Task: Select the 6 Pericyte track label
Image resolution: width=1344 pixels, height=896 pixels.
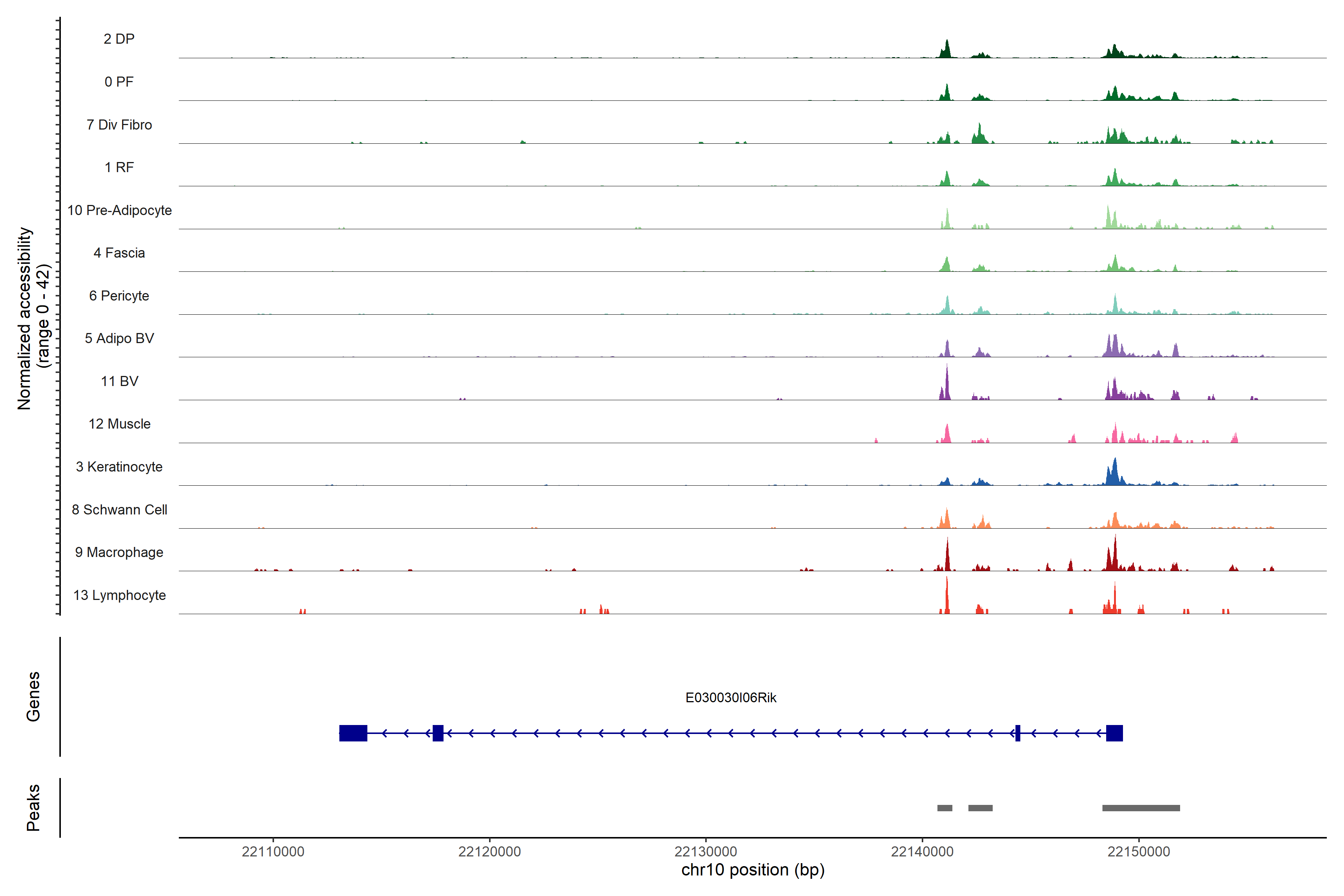Action: (119, 295)
